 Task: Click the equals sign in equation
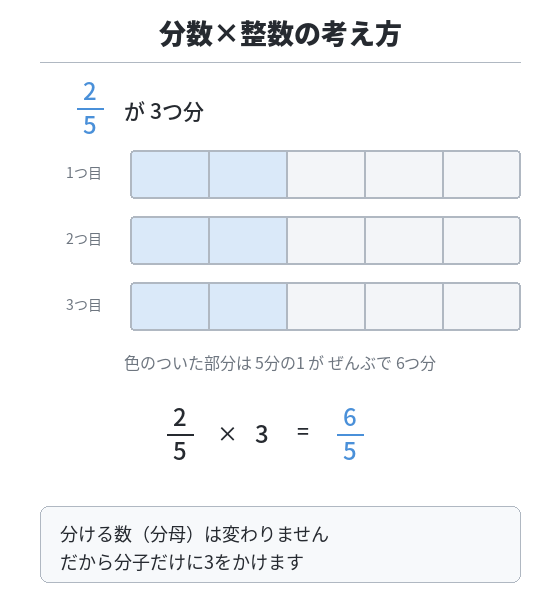pyautogui.click(x=303, y=432)
